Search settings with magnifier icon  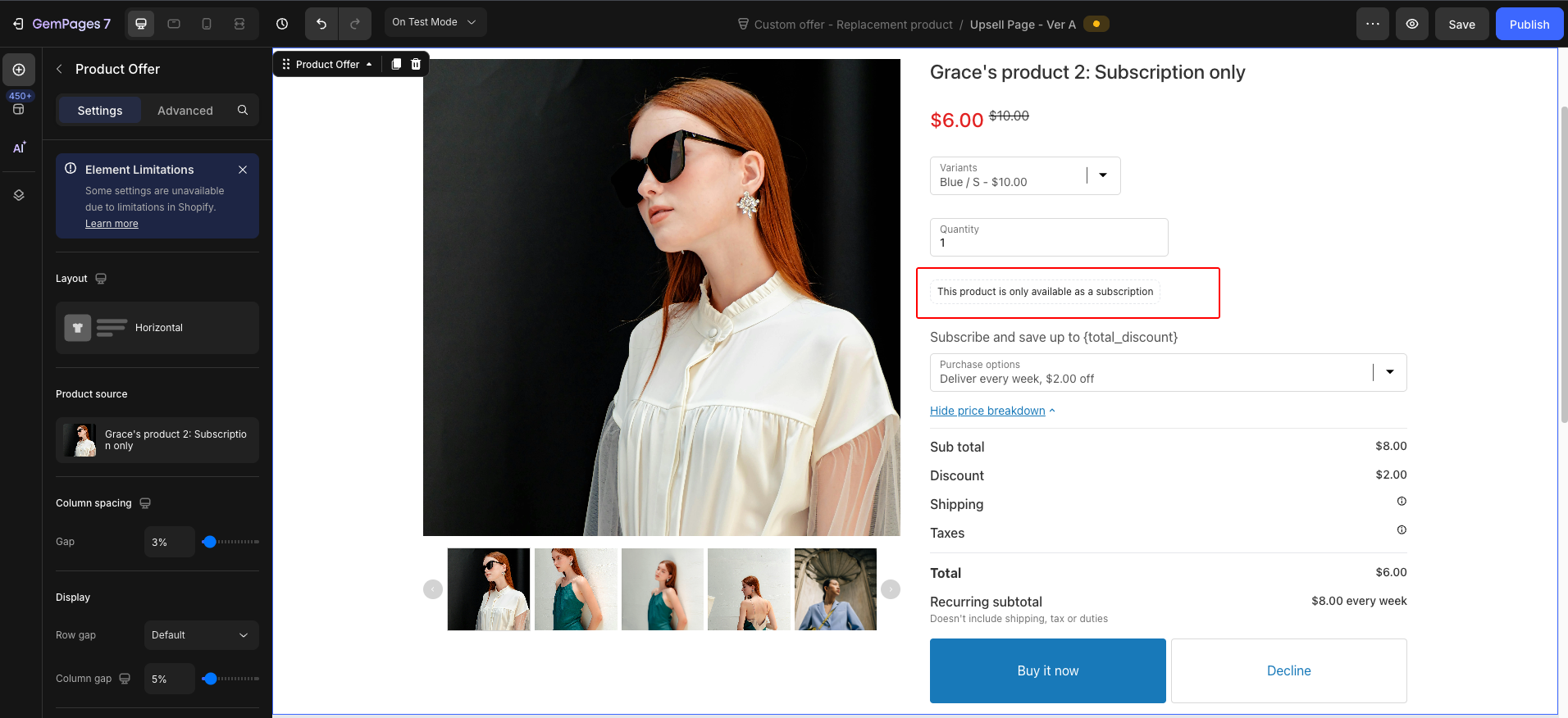click(243, 110)
